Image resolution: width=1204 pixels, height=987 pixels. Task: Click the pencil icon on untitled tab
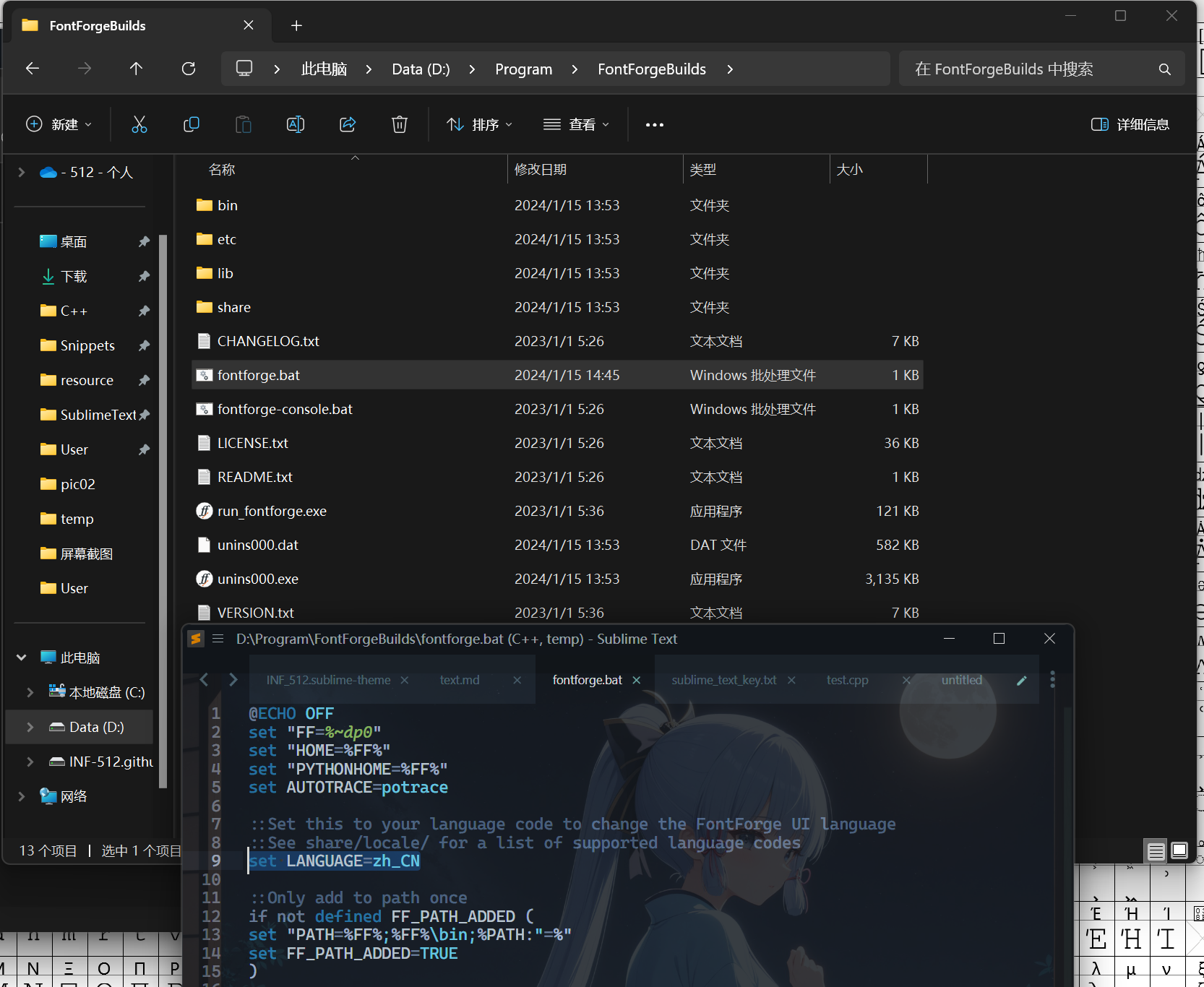pyautogui.click(x=1021, y=680)
